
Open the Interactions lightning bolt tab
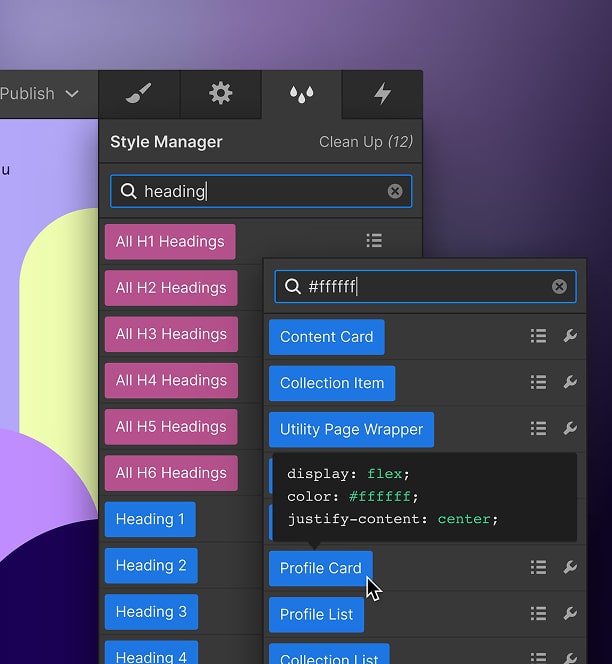coord(382,94)
